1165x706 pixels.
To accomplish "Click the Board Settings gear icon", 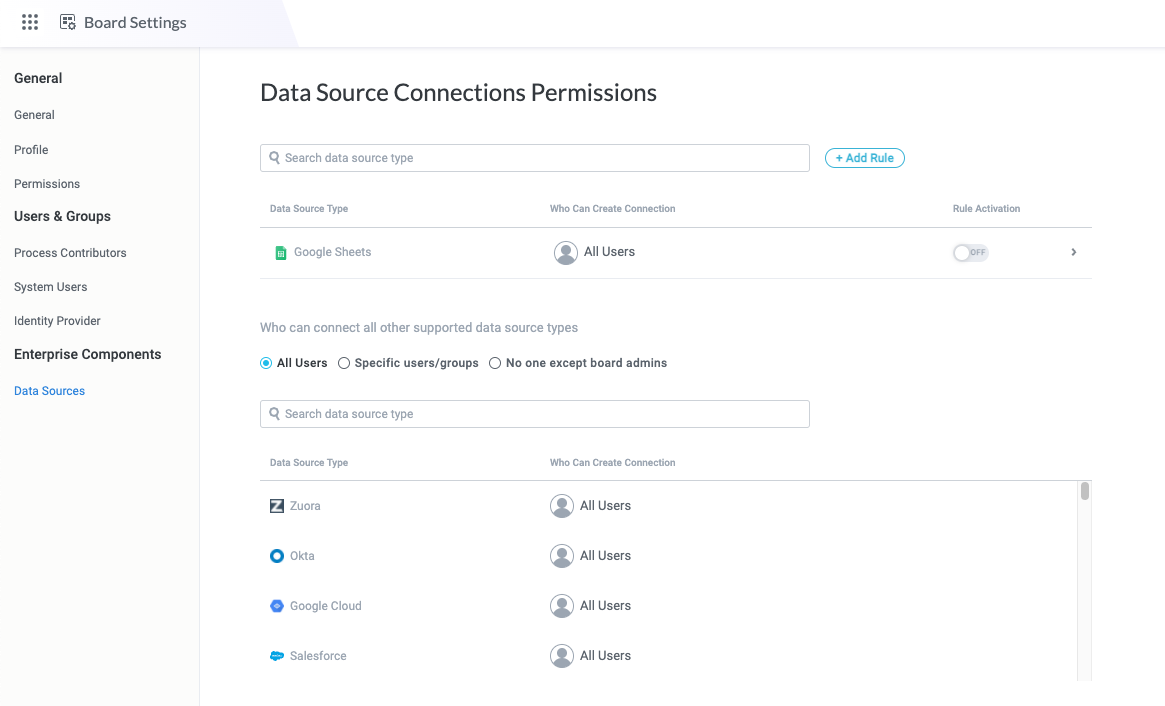I will click(68, 21).
